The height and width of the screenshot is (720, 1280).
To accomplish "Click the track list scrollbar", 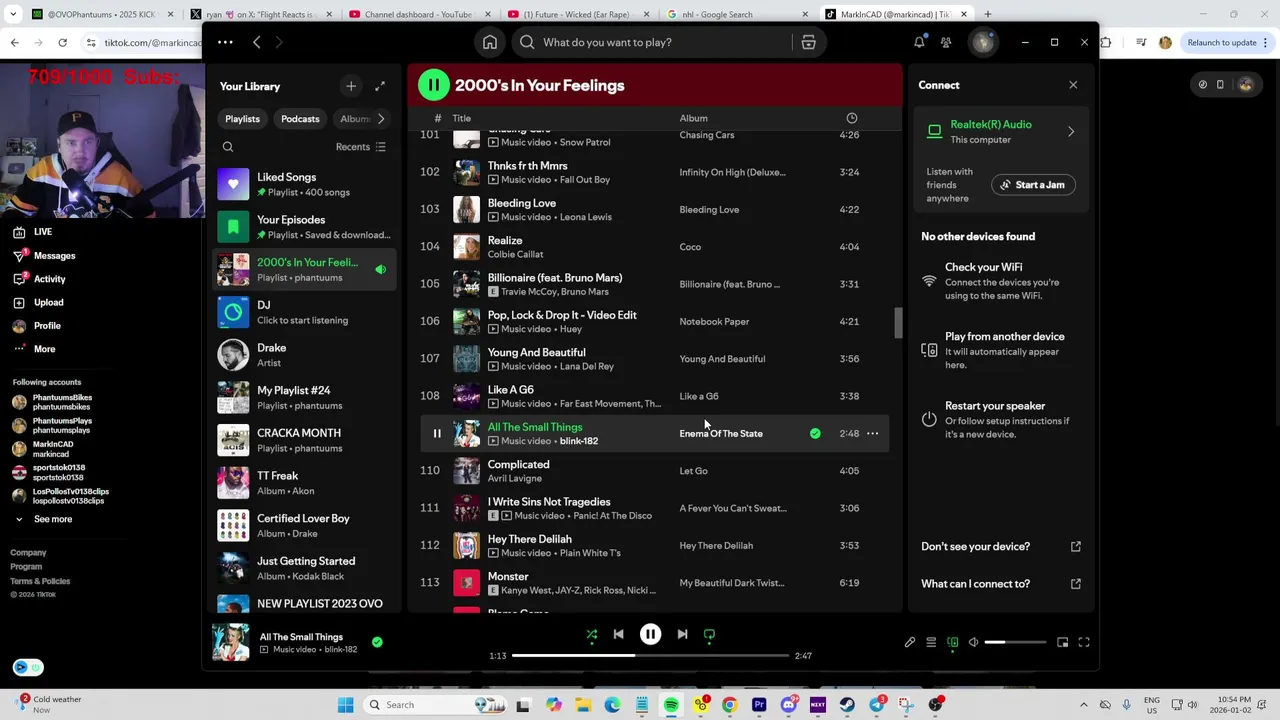I will 898,323.
